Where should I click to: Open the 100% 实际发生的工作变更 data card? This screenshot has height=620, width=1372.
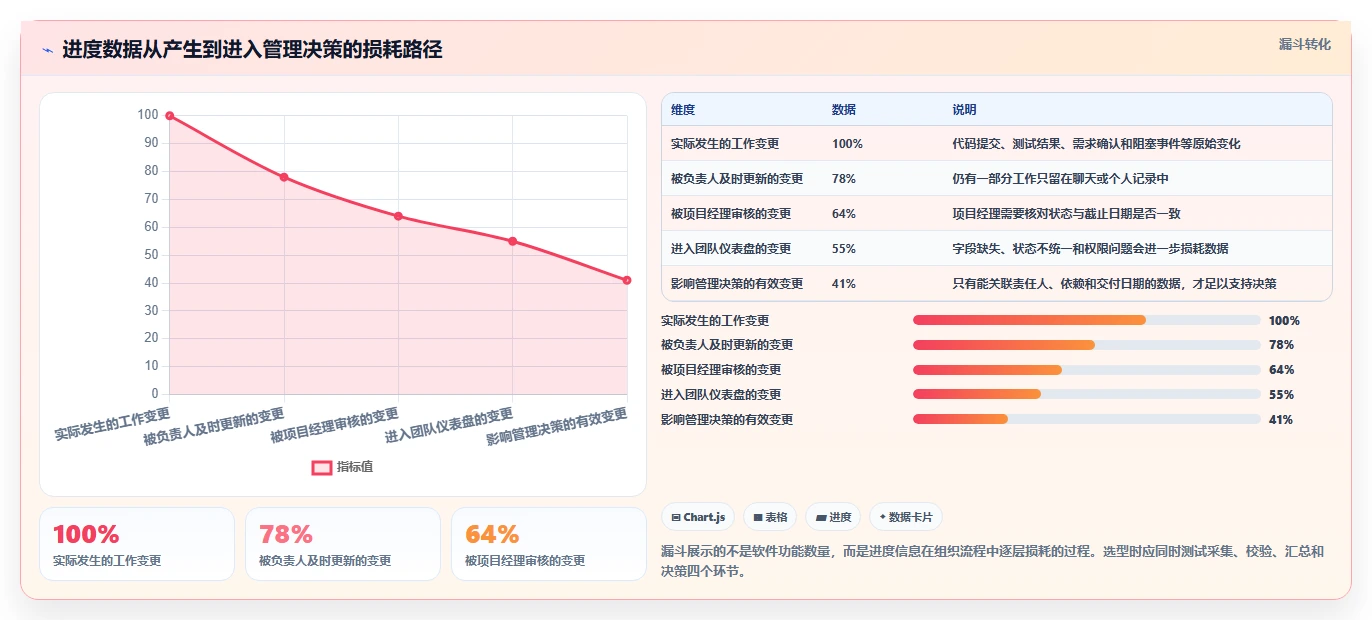pyautogui.click(x=137, y=544)
